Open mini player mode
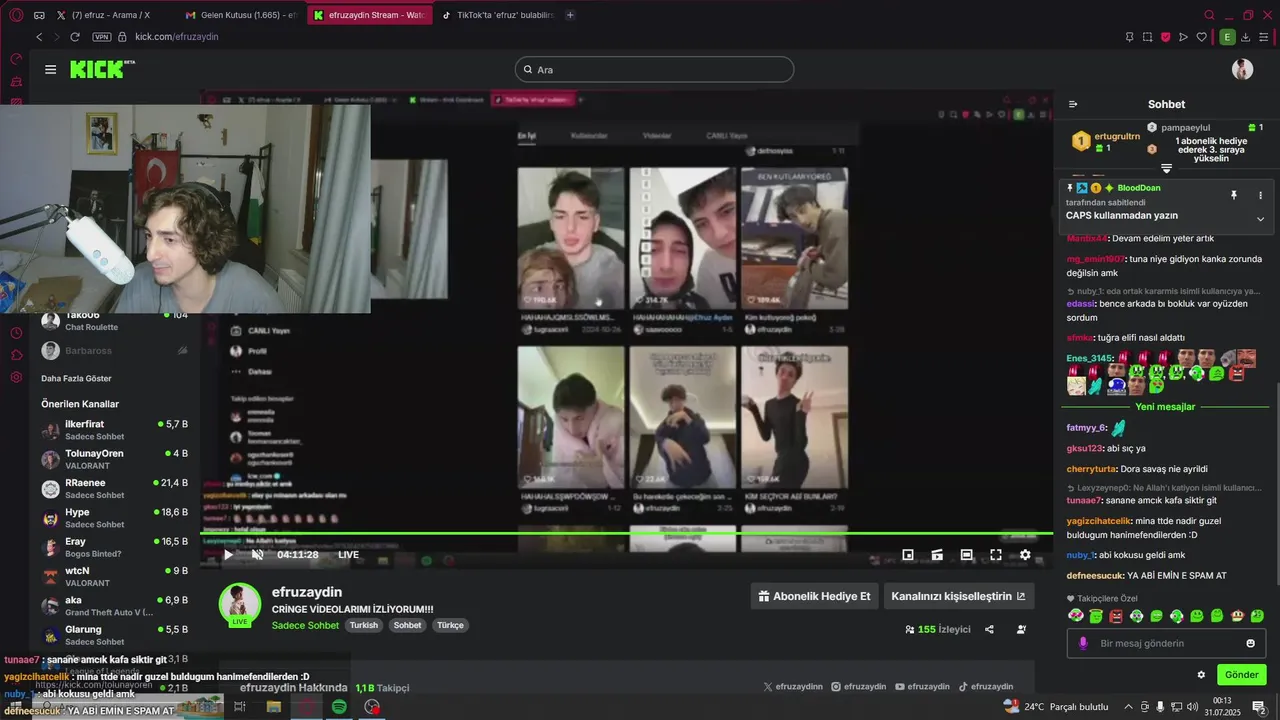Screen dimensions: 1280x720 point(908,555)
